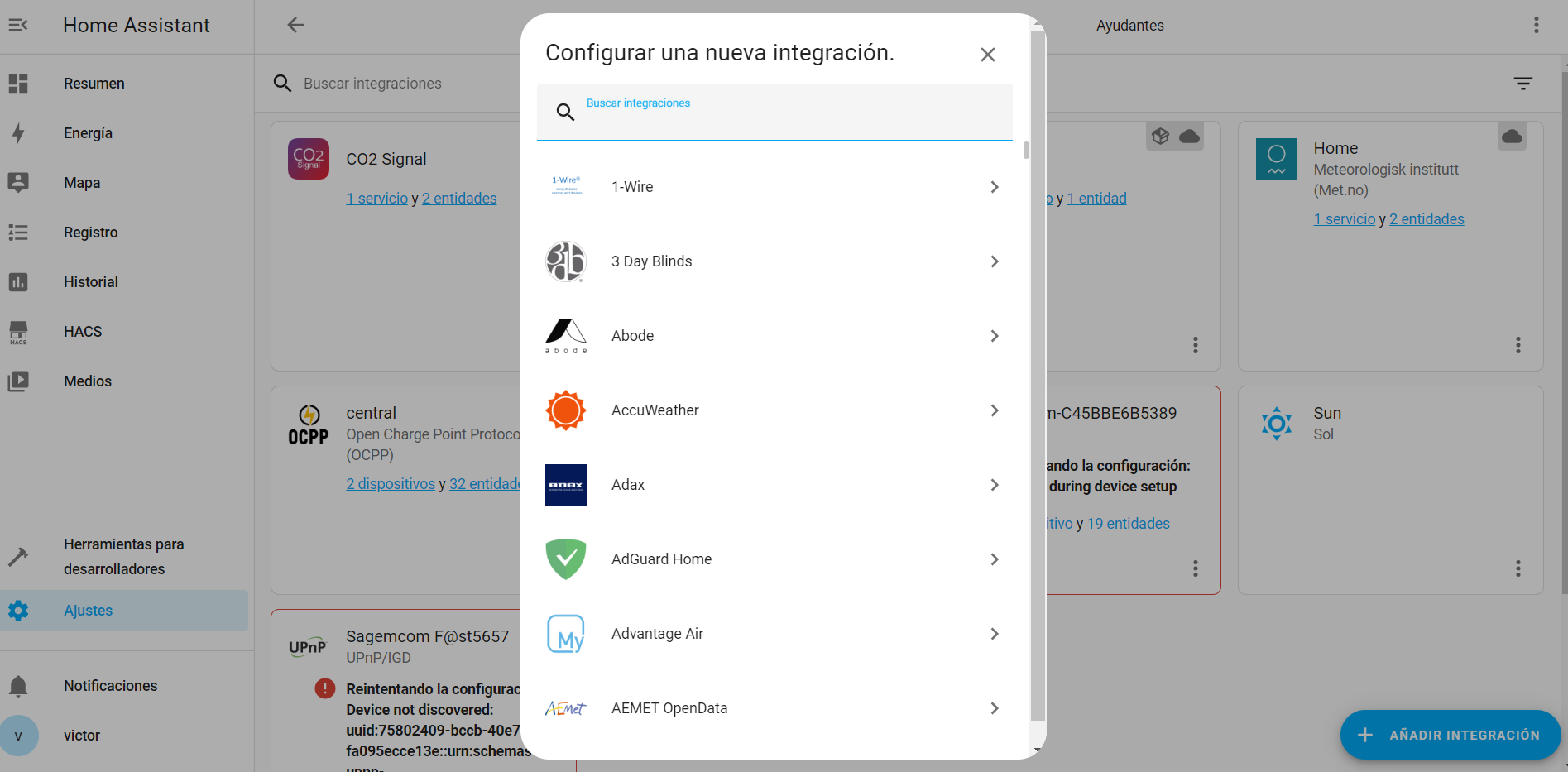Screen dimensions: 1568x772
Task: Open the Registro list icon
Action: click(x=18, y=233)
